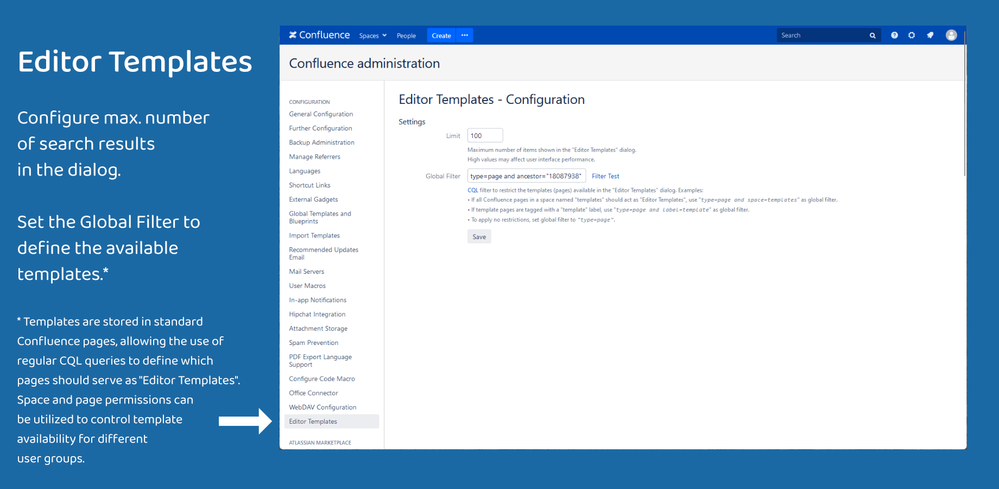Screen dimensions: 999x489
Task: Click the CONFIGURATION sidebar section header
Action: click(x=310, y=102)
